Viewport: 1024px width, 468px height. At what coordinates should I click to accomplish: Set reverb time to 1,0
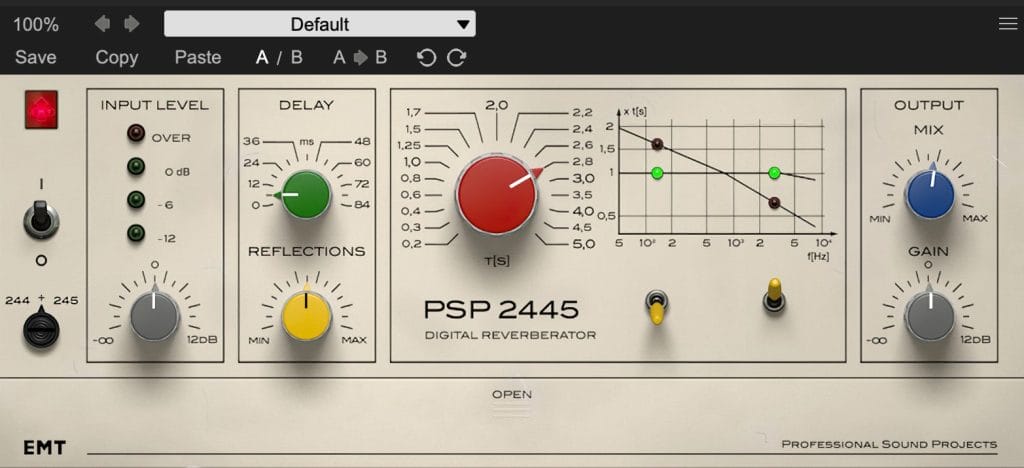click(412, 162)
